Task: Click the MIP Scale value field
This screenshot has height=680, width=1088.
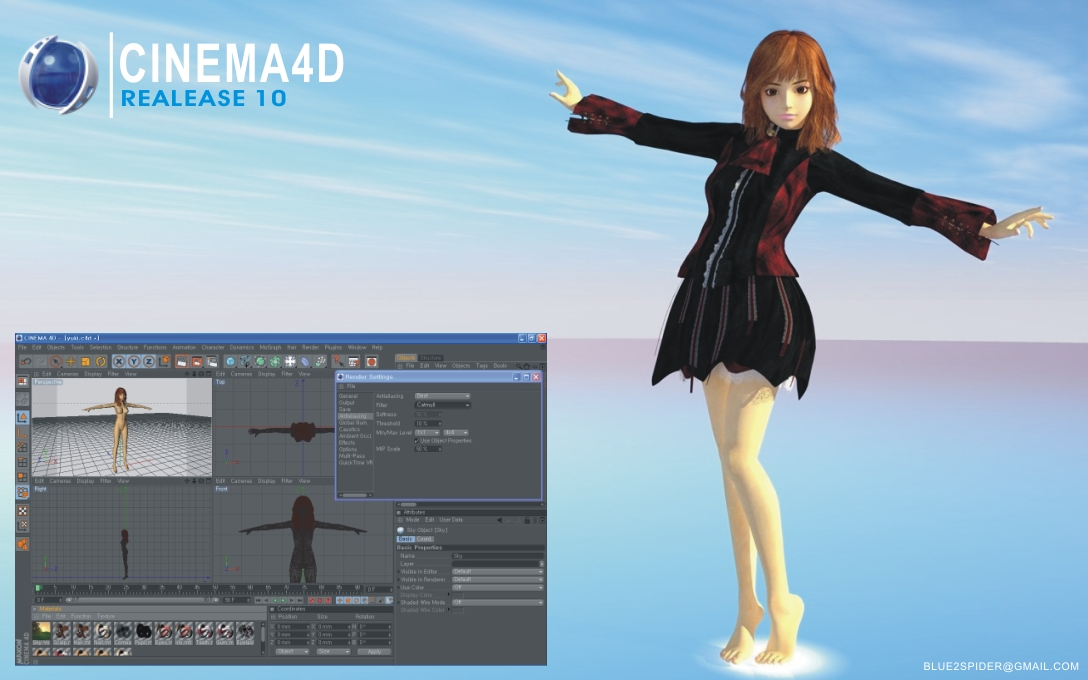Action: pos(426,449)
